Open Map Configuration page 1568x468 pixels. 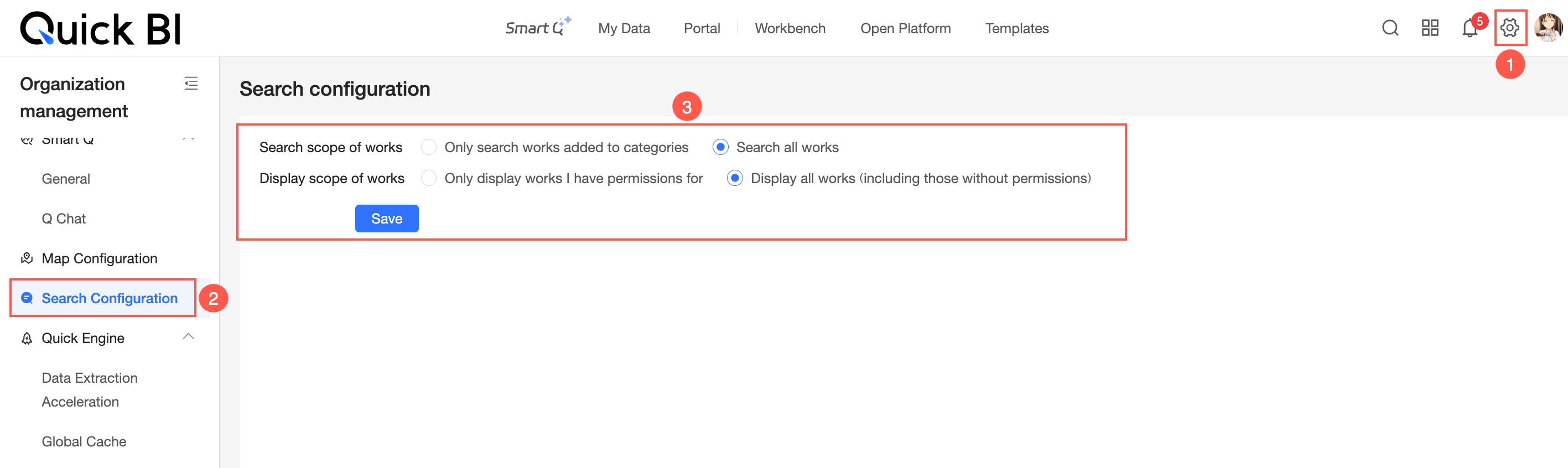tap(99, 259)
